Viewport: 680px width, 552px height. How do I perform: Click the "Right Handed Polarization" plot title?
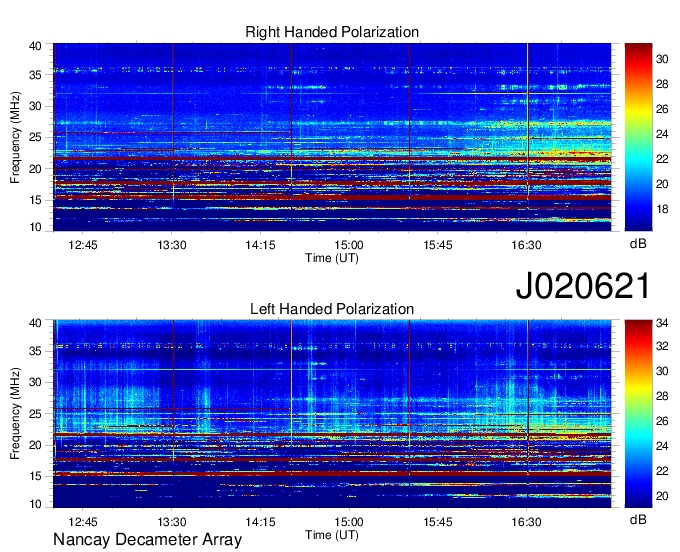tap(332, 32)
